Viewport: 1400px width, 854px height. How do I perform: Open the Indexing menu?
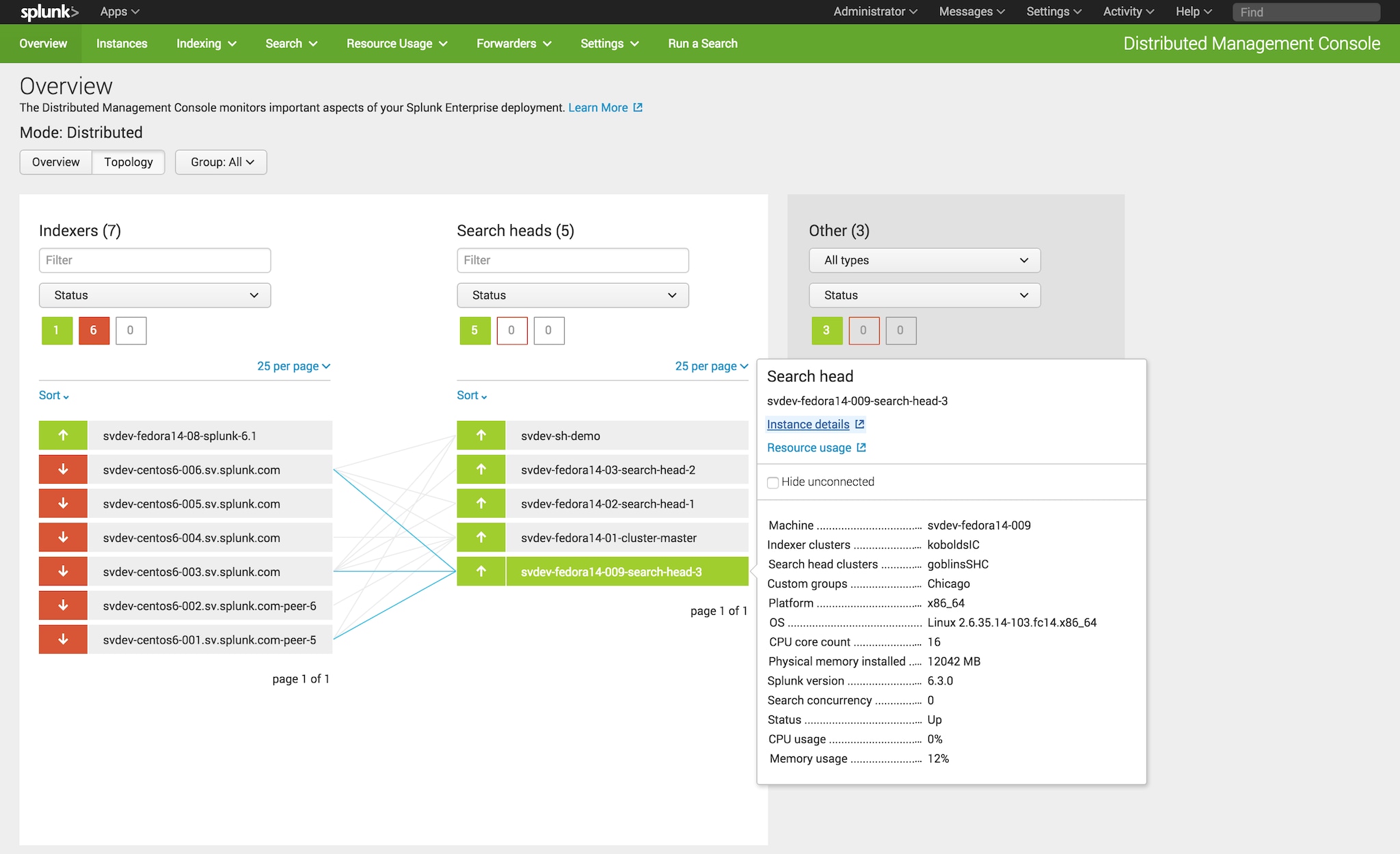(206, 44)
